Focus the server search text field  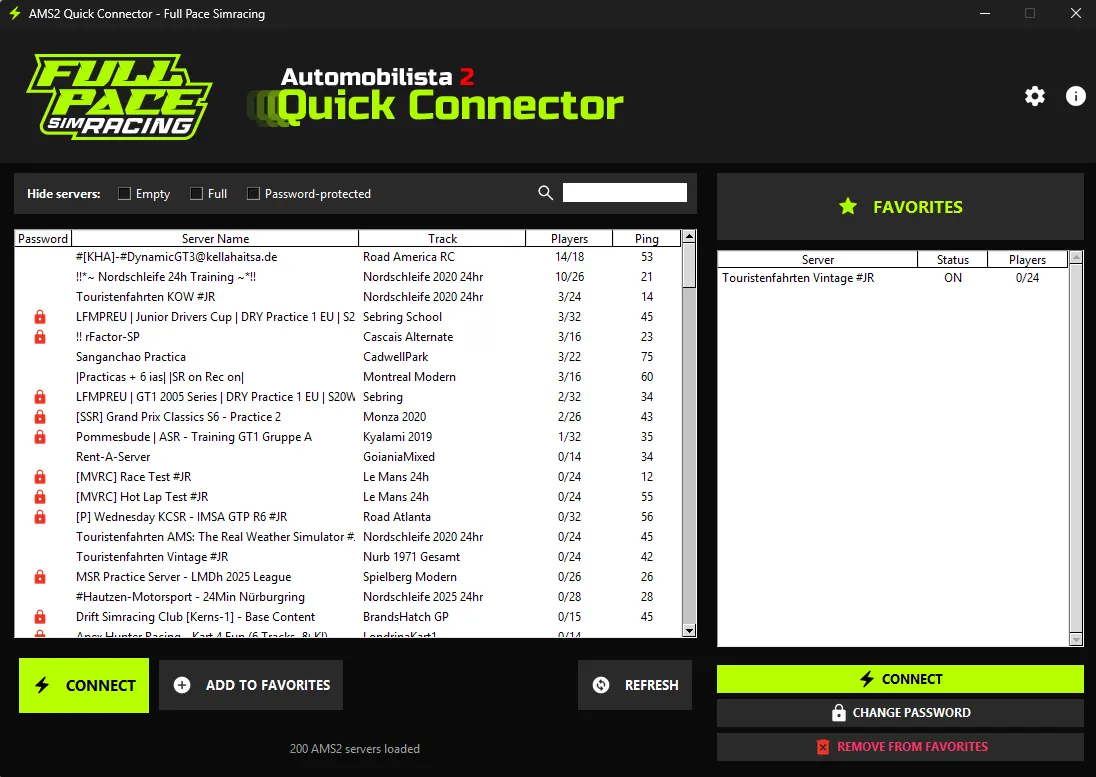point(624,193)
